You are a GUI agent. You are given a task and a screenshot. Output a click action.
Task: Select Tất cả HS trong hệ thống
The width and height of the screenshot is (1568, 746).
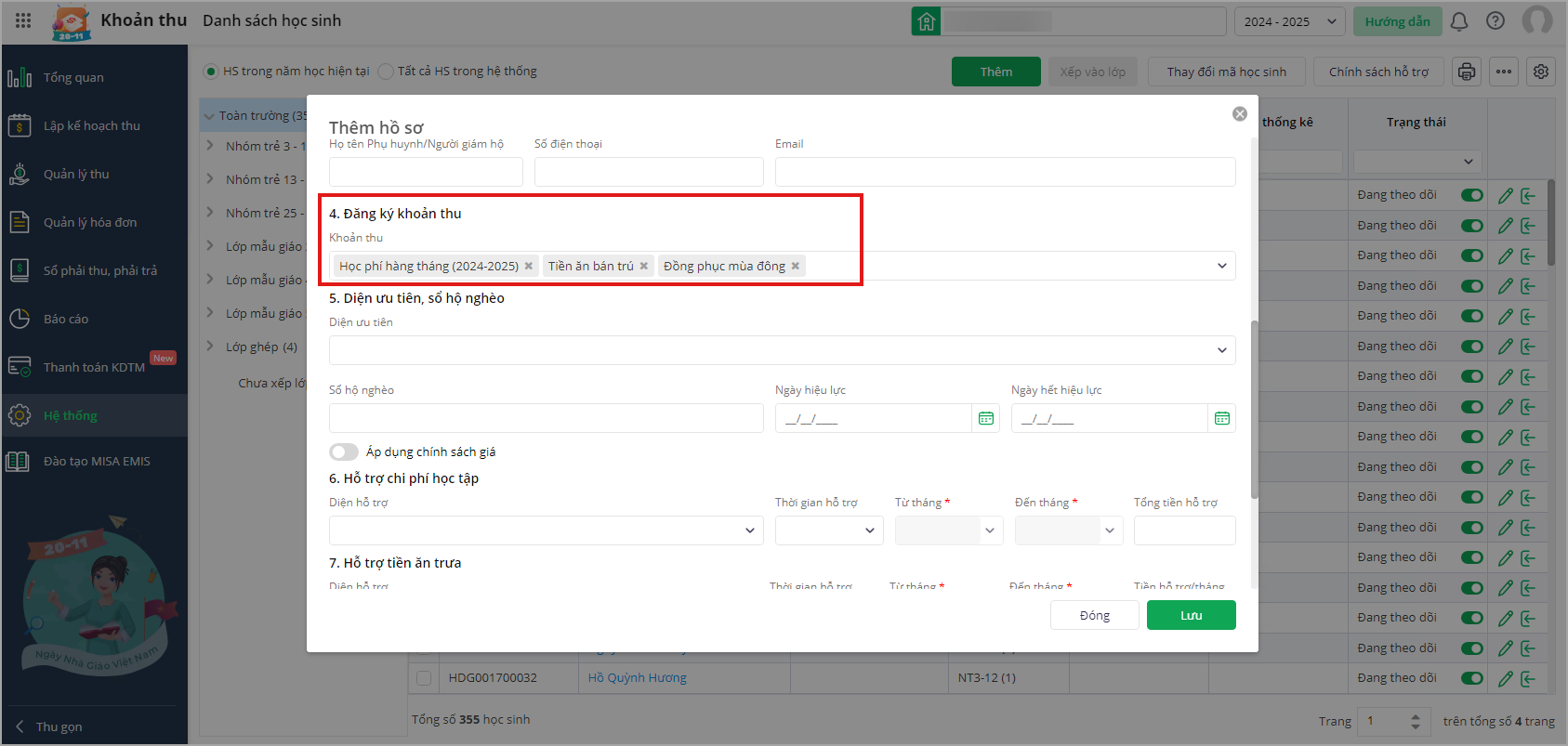point(386,72)
